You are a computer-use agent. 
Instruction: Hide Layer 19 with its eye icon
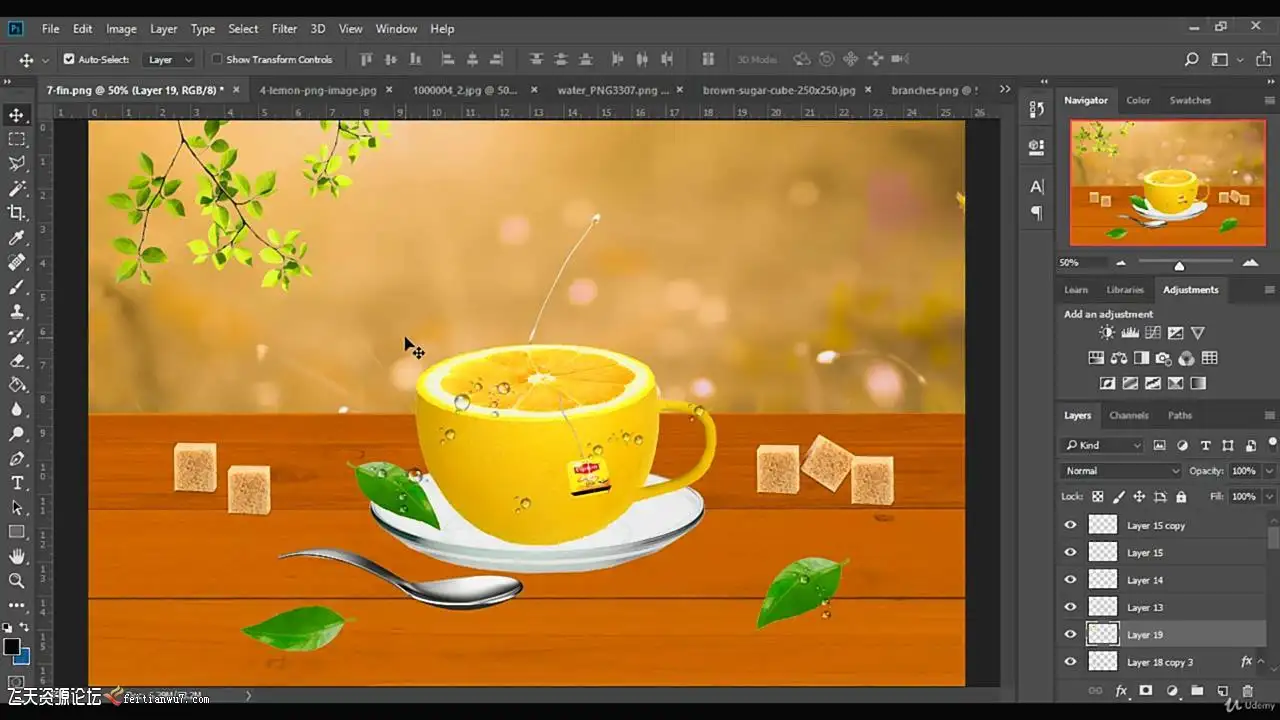pos(1071,634)
